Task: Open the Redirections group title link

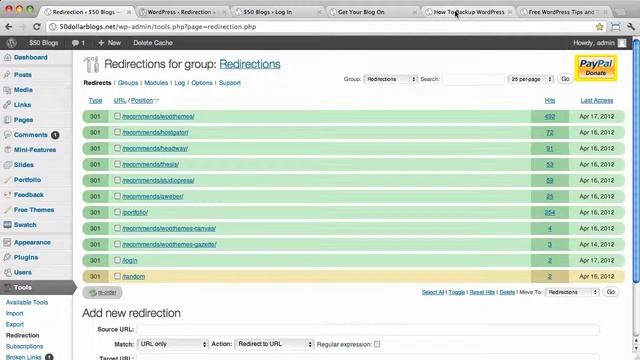Action: [250, 64]
